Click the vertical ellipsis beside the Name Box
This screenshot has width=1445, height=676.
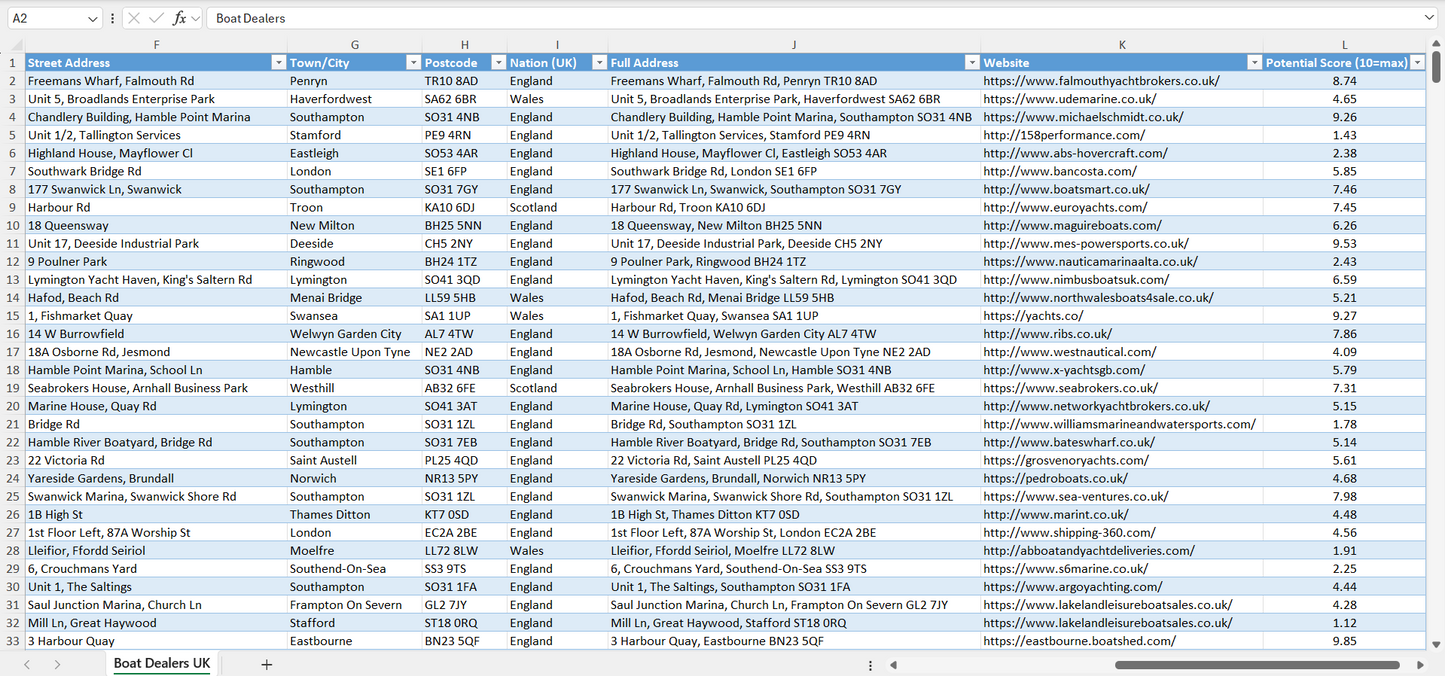112,18
